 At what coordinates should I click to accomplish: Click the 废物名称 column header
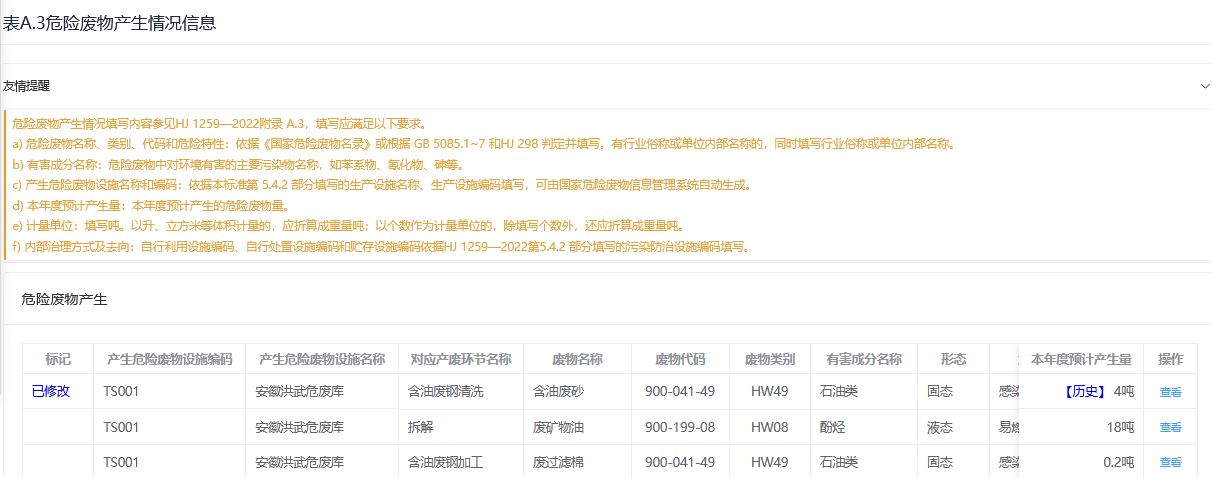577,359
